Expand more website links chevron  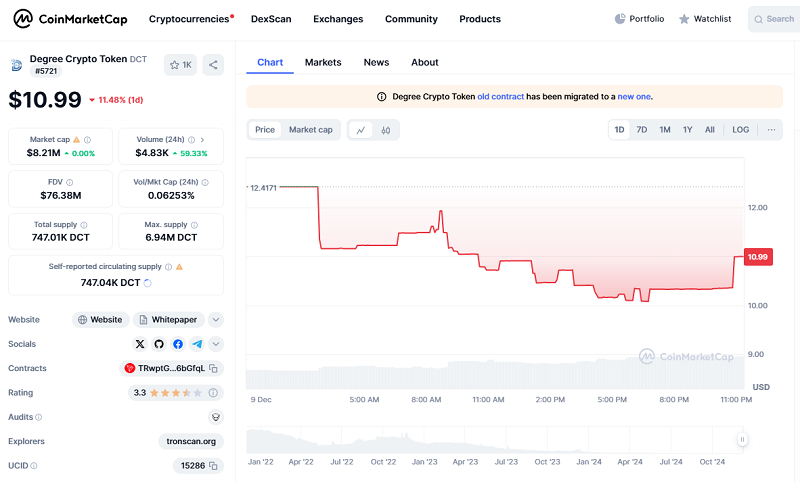click(216, 320)
